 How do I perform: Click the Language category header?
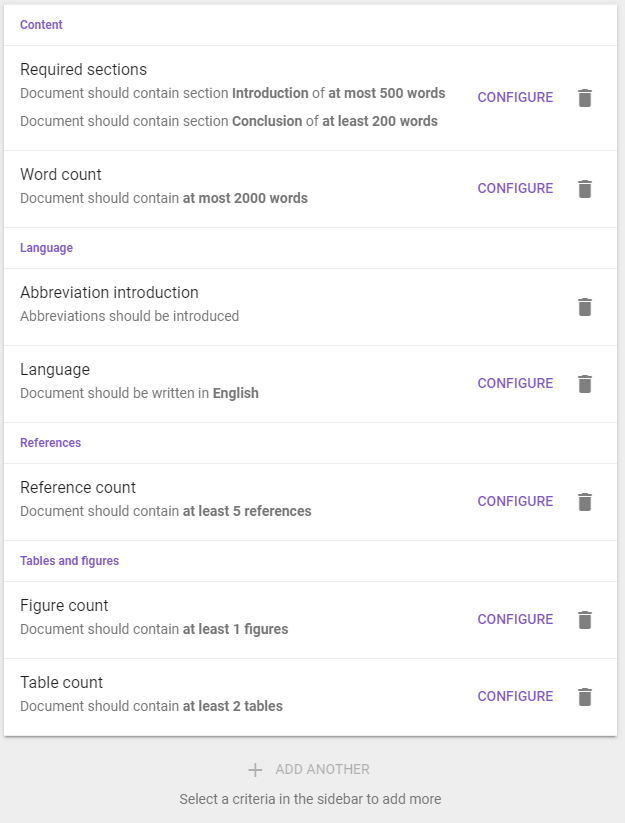pyautogui.click(x=46, y=248)
